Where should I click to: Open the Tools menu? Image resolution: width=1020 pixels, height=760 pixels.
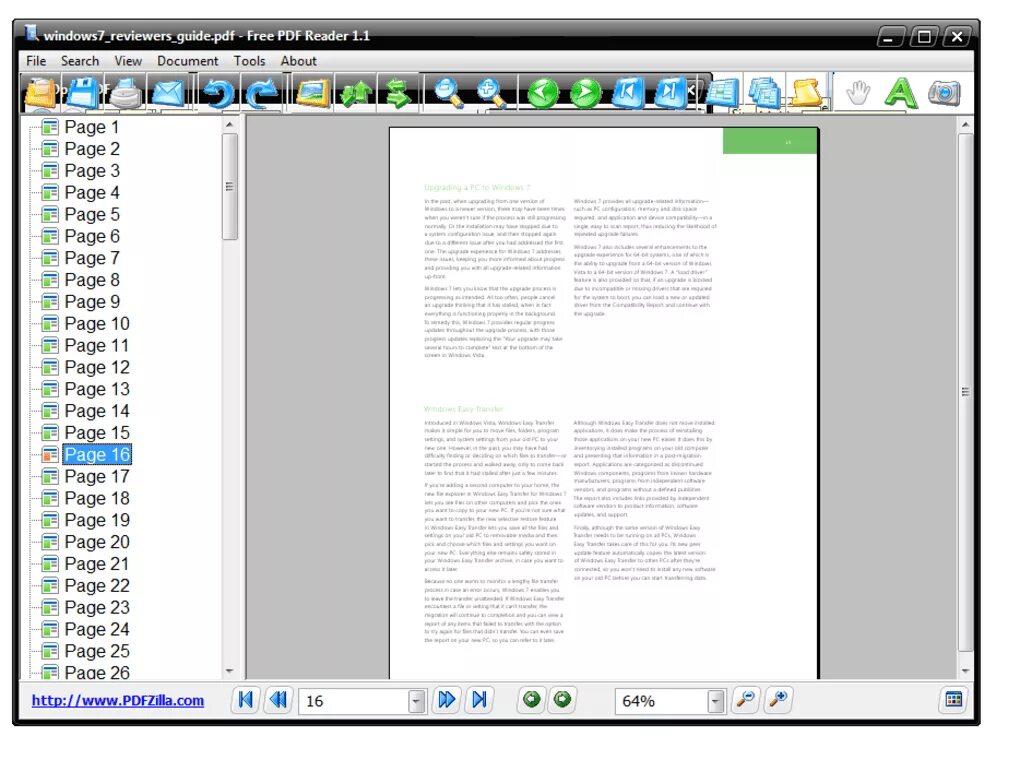click(x=249, y=61)
